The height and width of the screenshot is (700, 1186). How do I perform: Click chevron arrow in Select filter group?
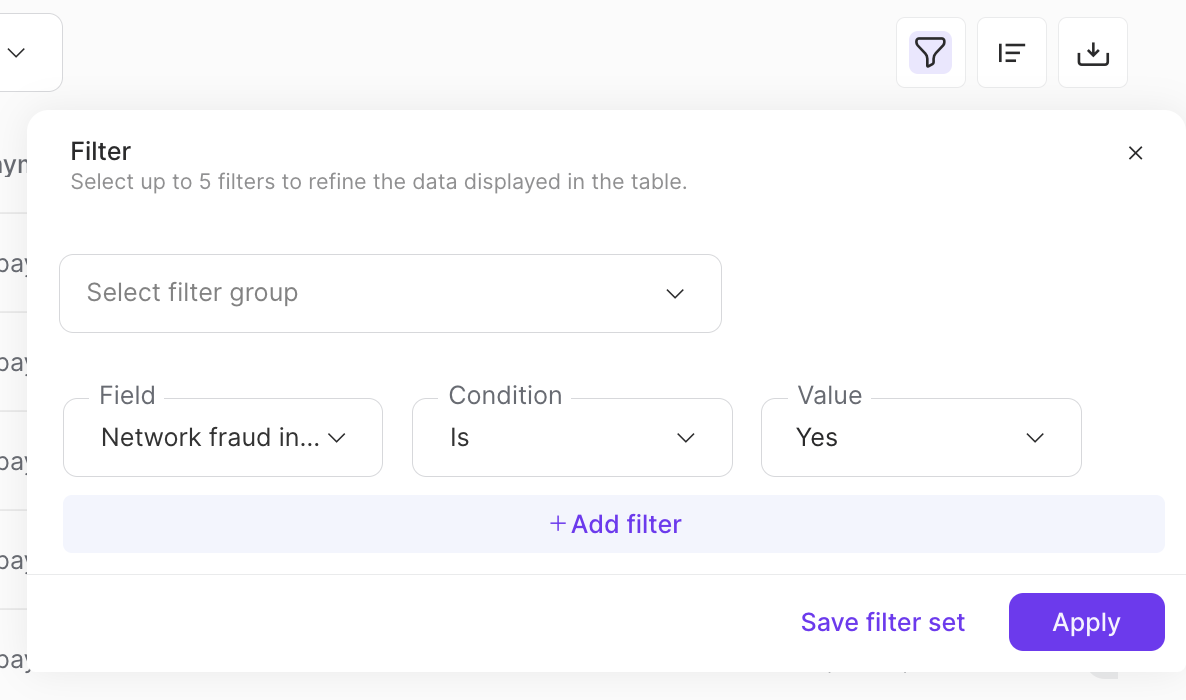coord(675,293)
